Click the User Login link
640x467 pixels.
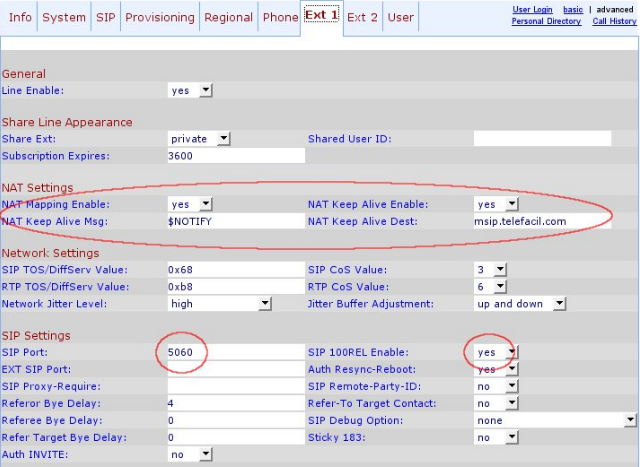533,10
